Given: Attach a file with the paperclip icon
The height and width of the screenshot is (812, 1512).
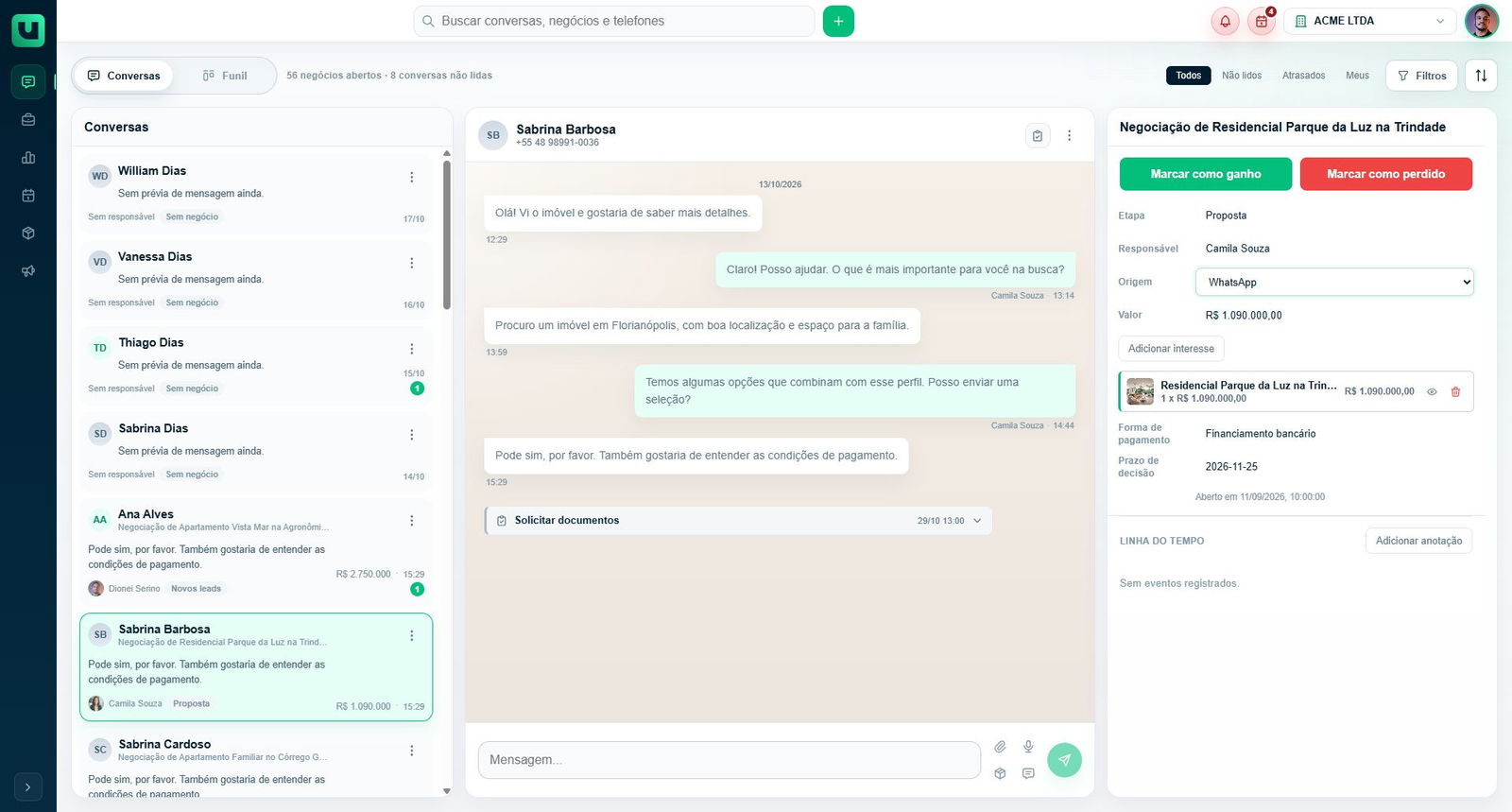Looking at the screenshot, I should point(1000,747).
